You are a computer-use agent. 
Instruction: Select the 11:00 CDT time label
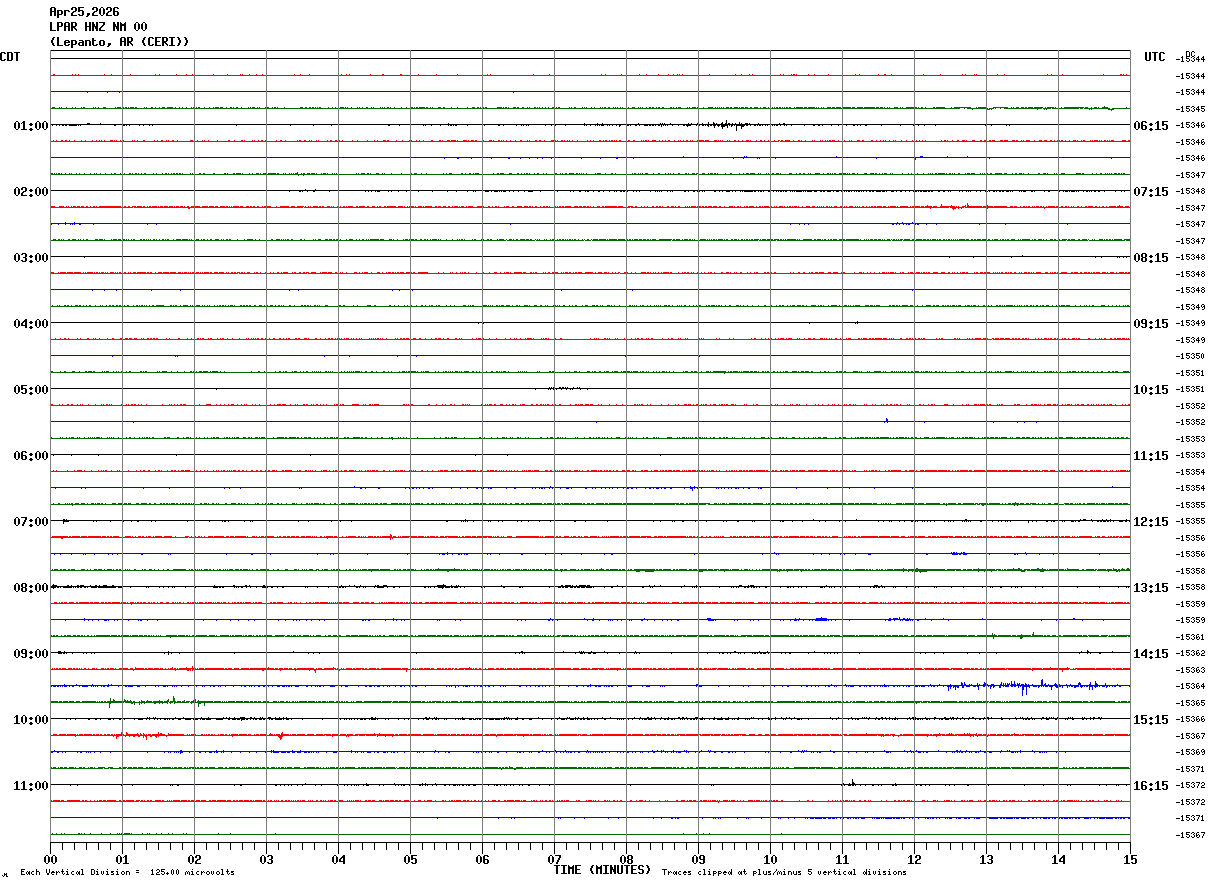(x=31, y=786)
